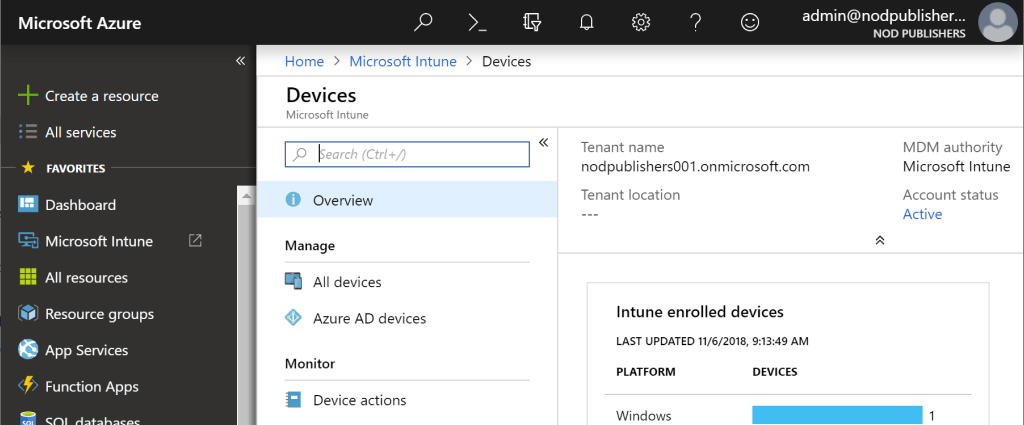The image size is (1024, 425).
Task: Click the Dashboard icon in favorites
Action: tap(28, 204)
